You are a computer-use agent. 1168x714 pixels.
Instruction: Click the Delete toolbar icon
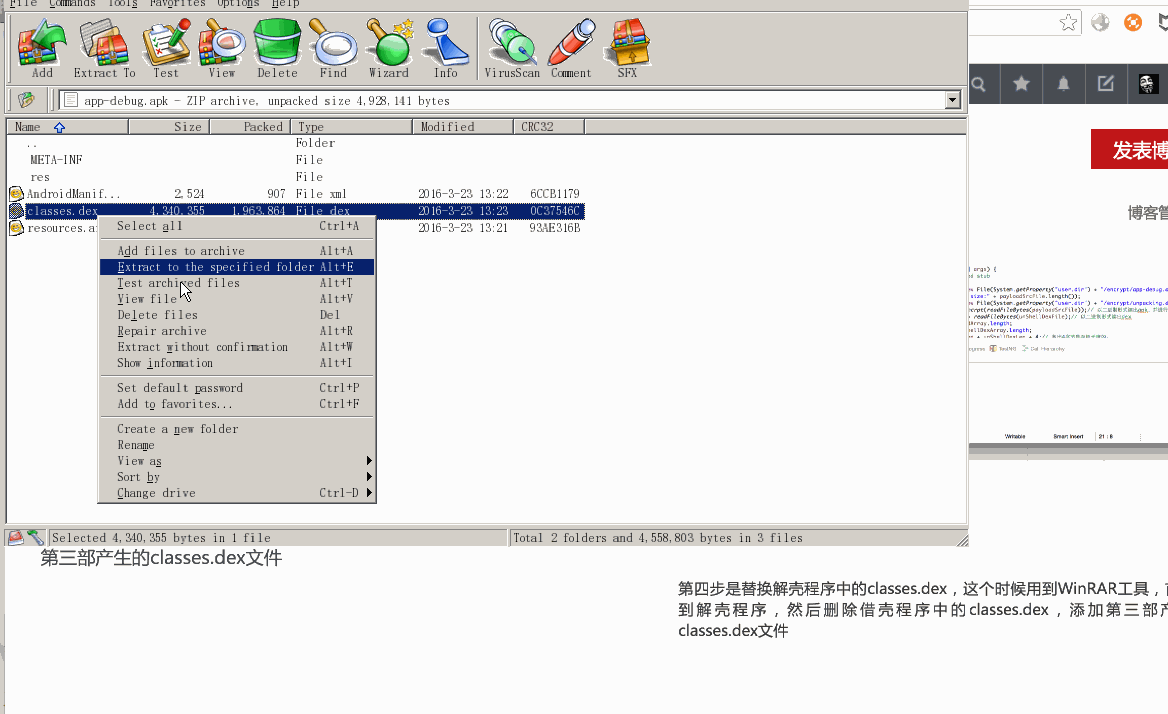(x=277, y=48)
